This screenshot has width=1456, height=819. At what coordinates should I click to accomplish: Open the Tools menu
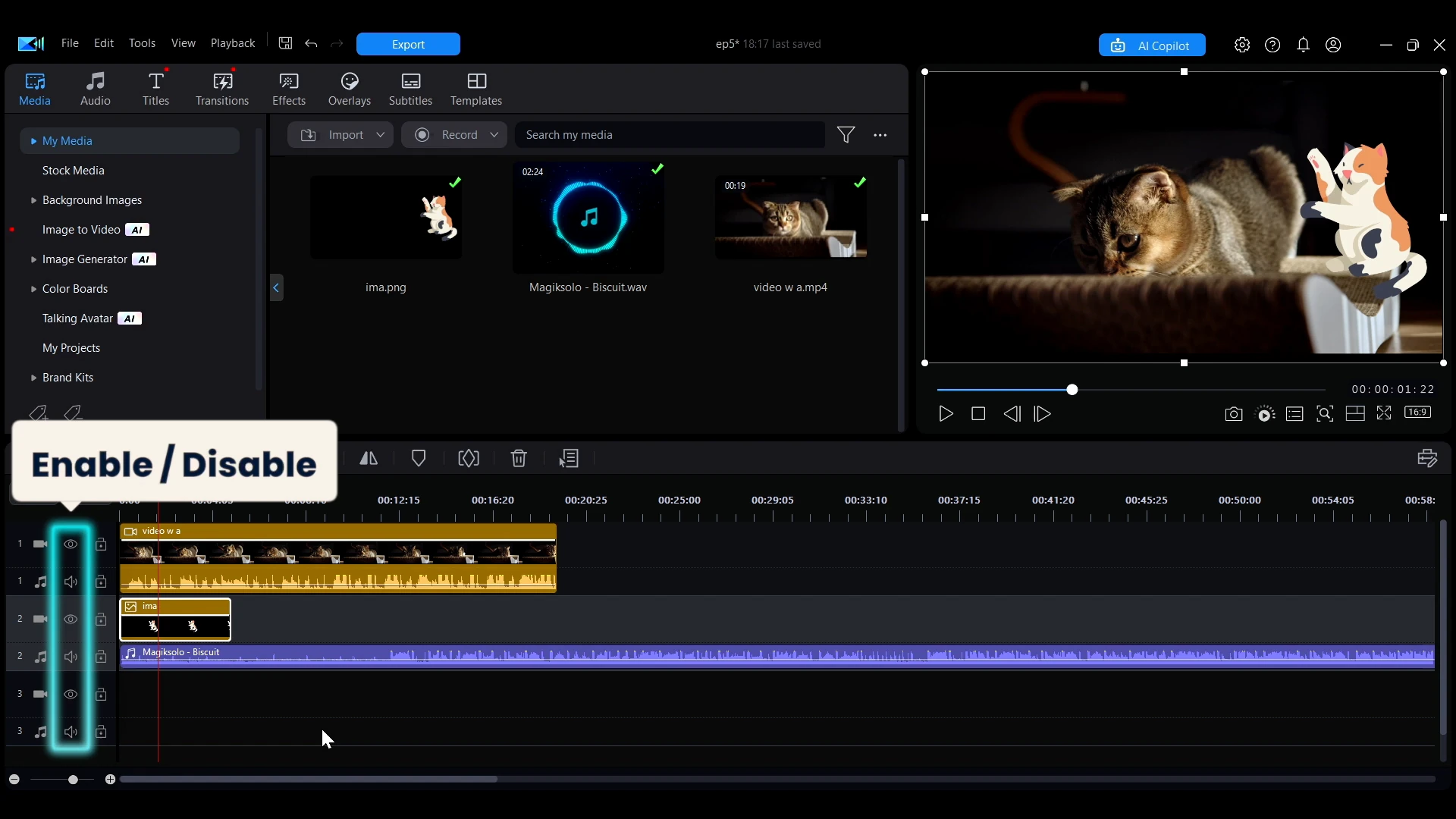142,43
